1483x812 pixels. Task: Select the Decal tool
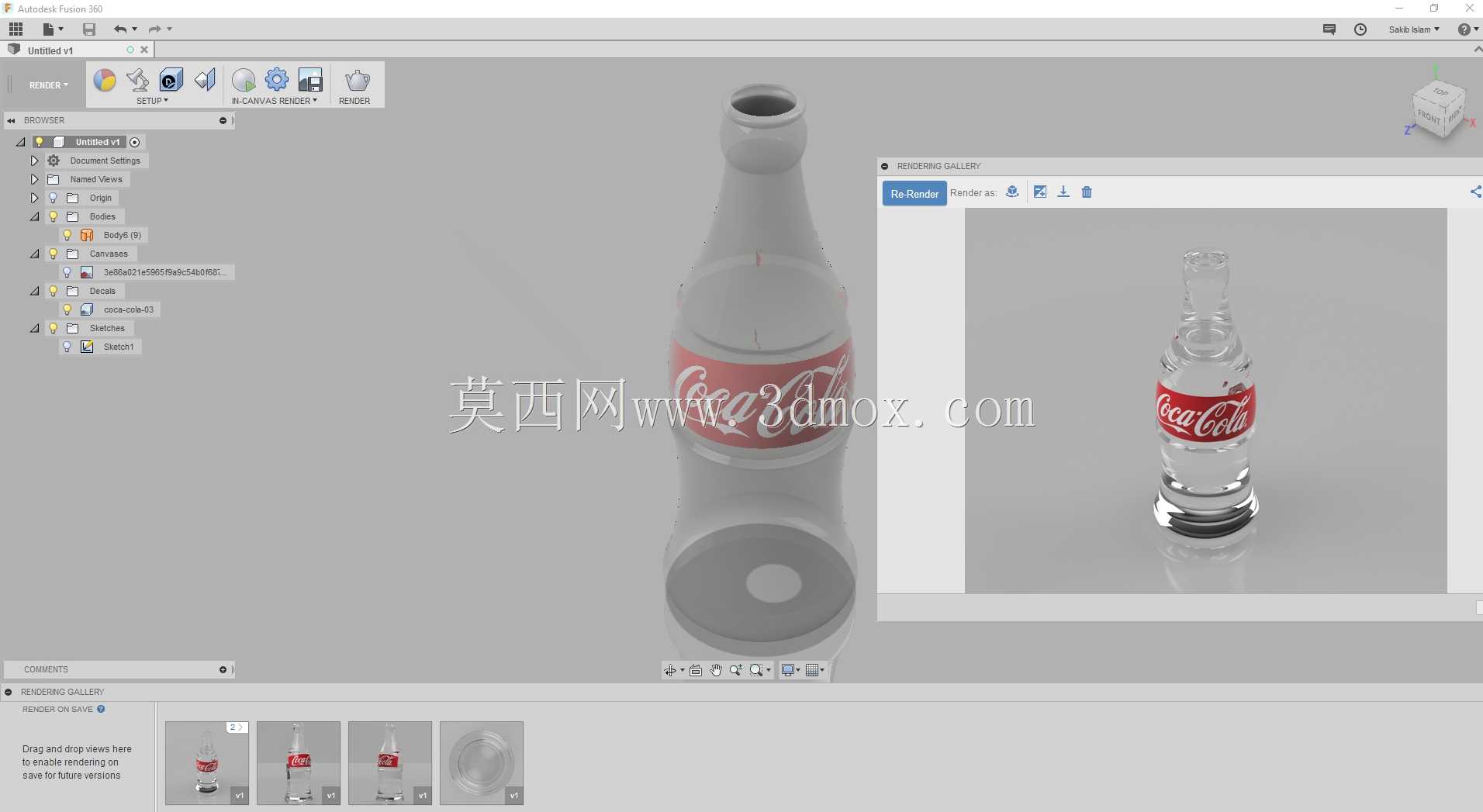click(x=171, y=80)
